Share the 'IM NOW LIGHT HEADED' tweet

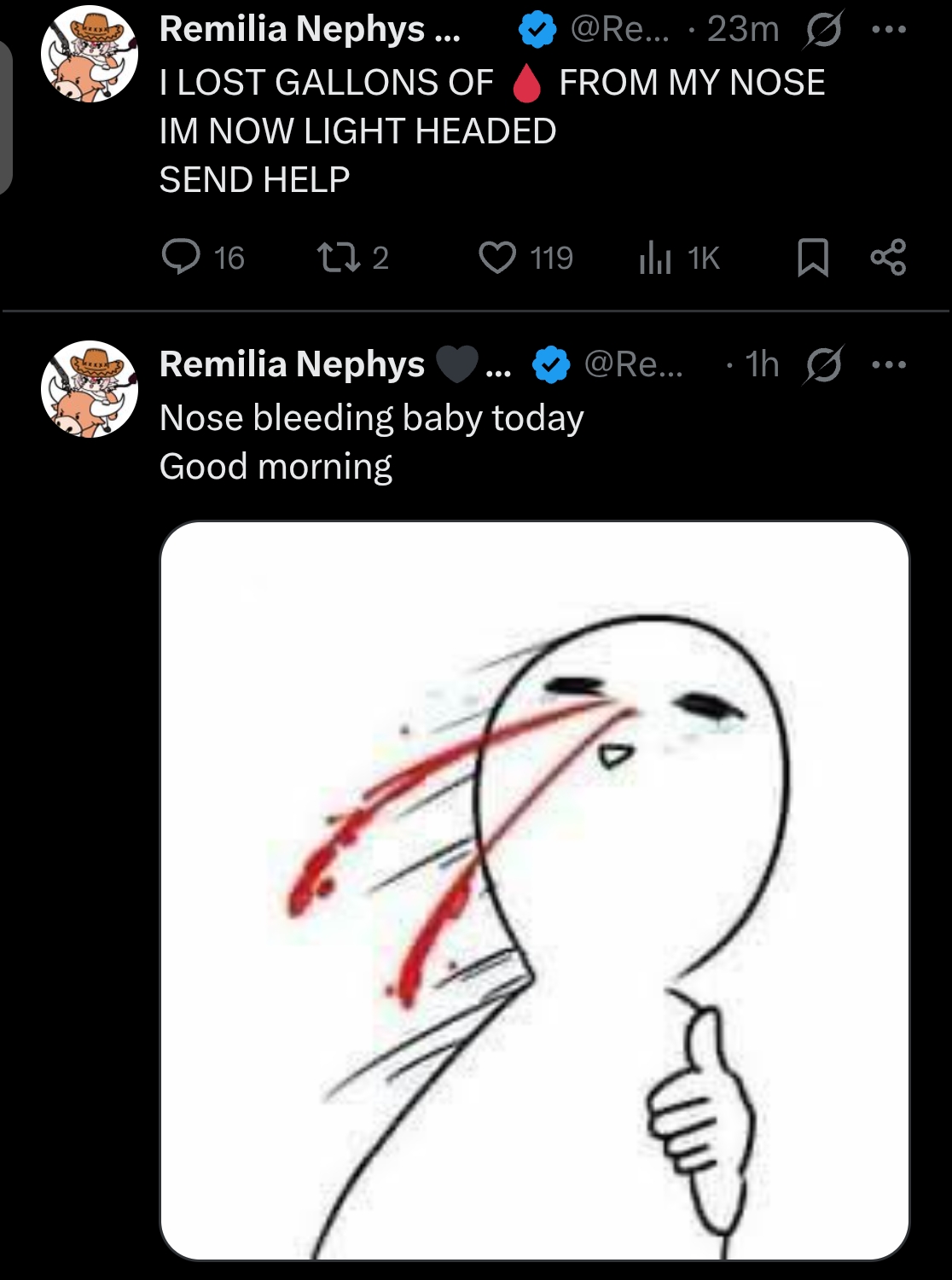tap(888, 257)
